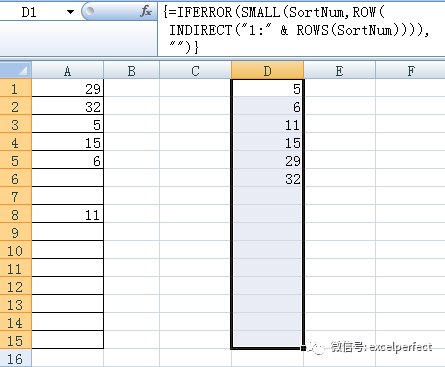Select column C header
This screenshot has height=367, width=445.
tap(195, 70)
